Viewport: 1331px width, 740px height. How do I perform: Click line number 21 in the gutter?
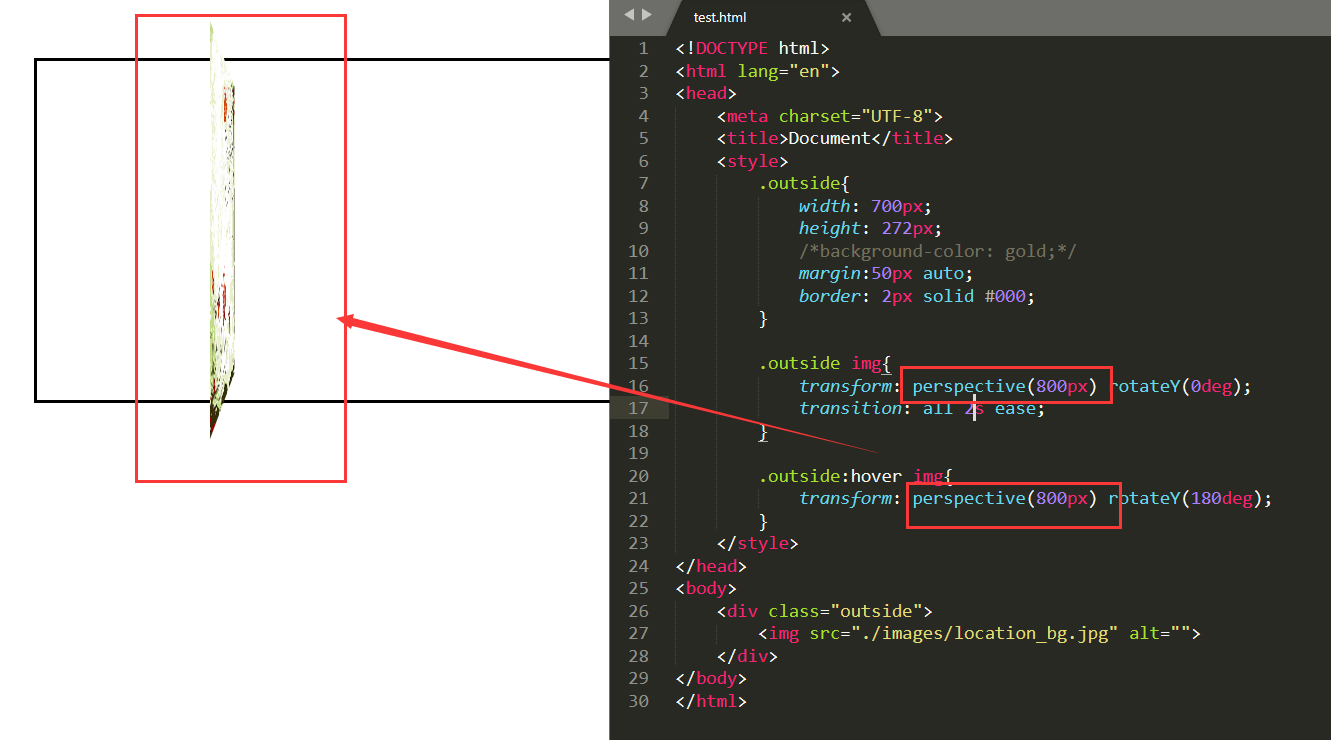click(639, 498)
